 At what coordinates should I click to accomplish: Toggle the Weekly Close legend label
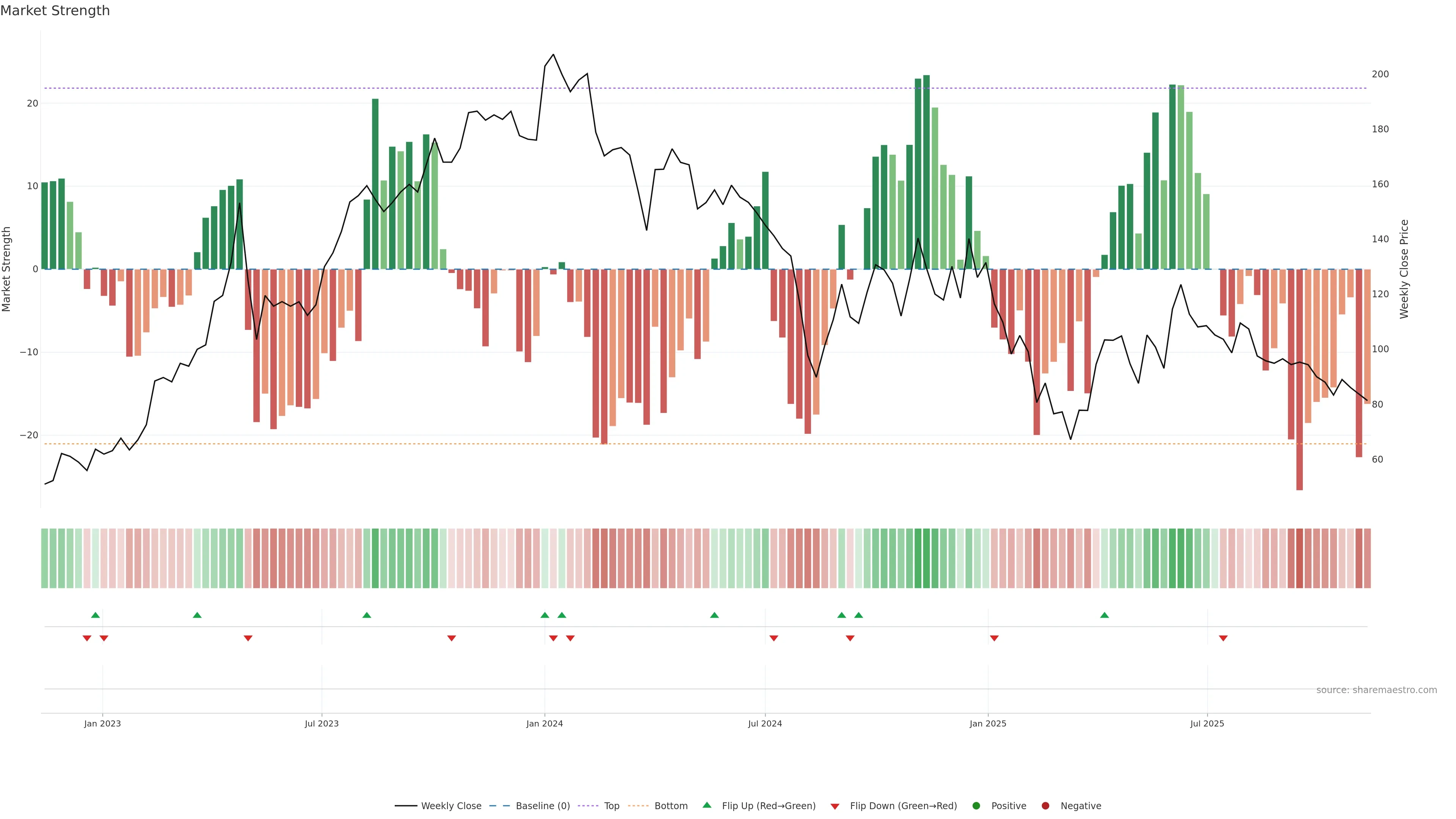(x=451, y=806)
